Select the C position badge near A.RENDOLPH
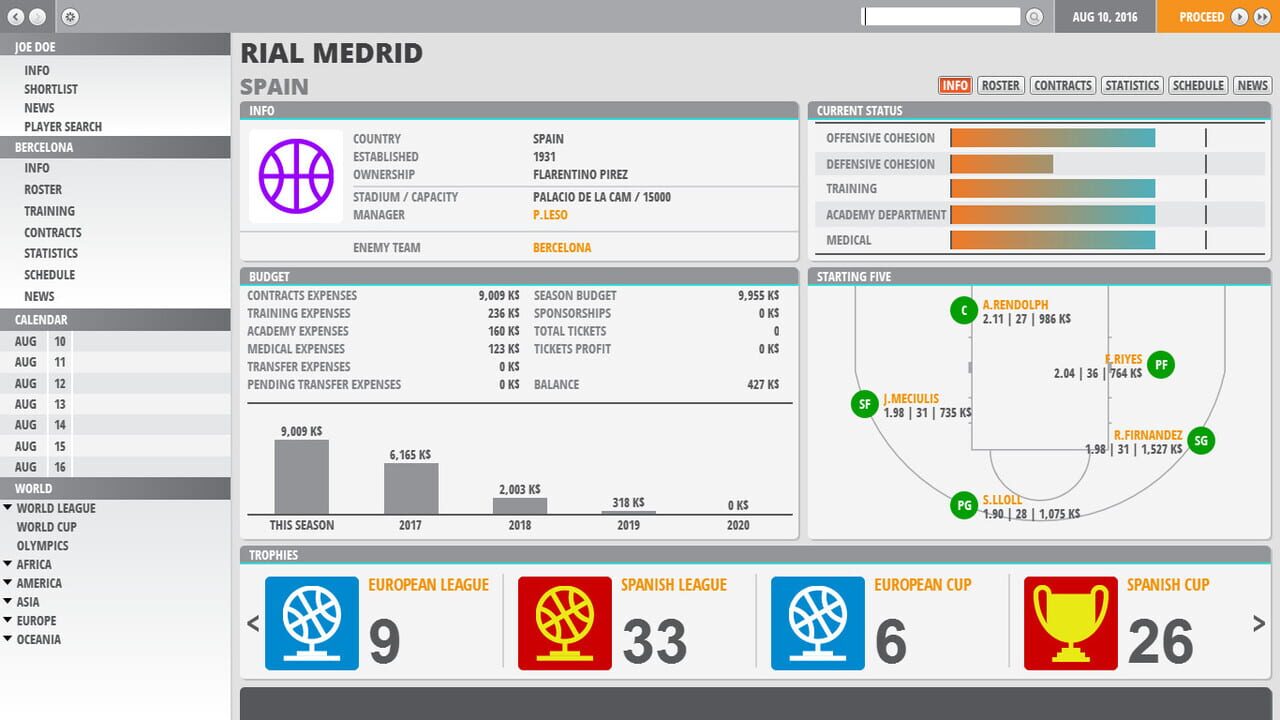The width and height of the screenshot is (1280, 720). 963,310
